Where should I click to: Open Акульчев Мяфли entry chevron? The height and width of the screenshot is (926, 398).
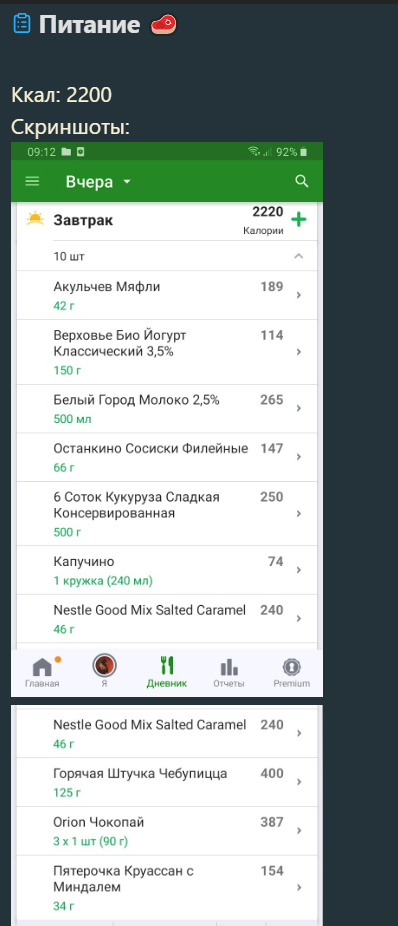point(299,295)
